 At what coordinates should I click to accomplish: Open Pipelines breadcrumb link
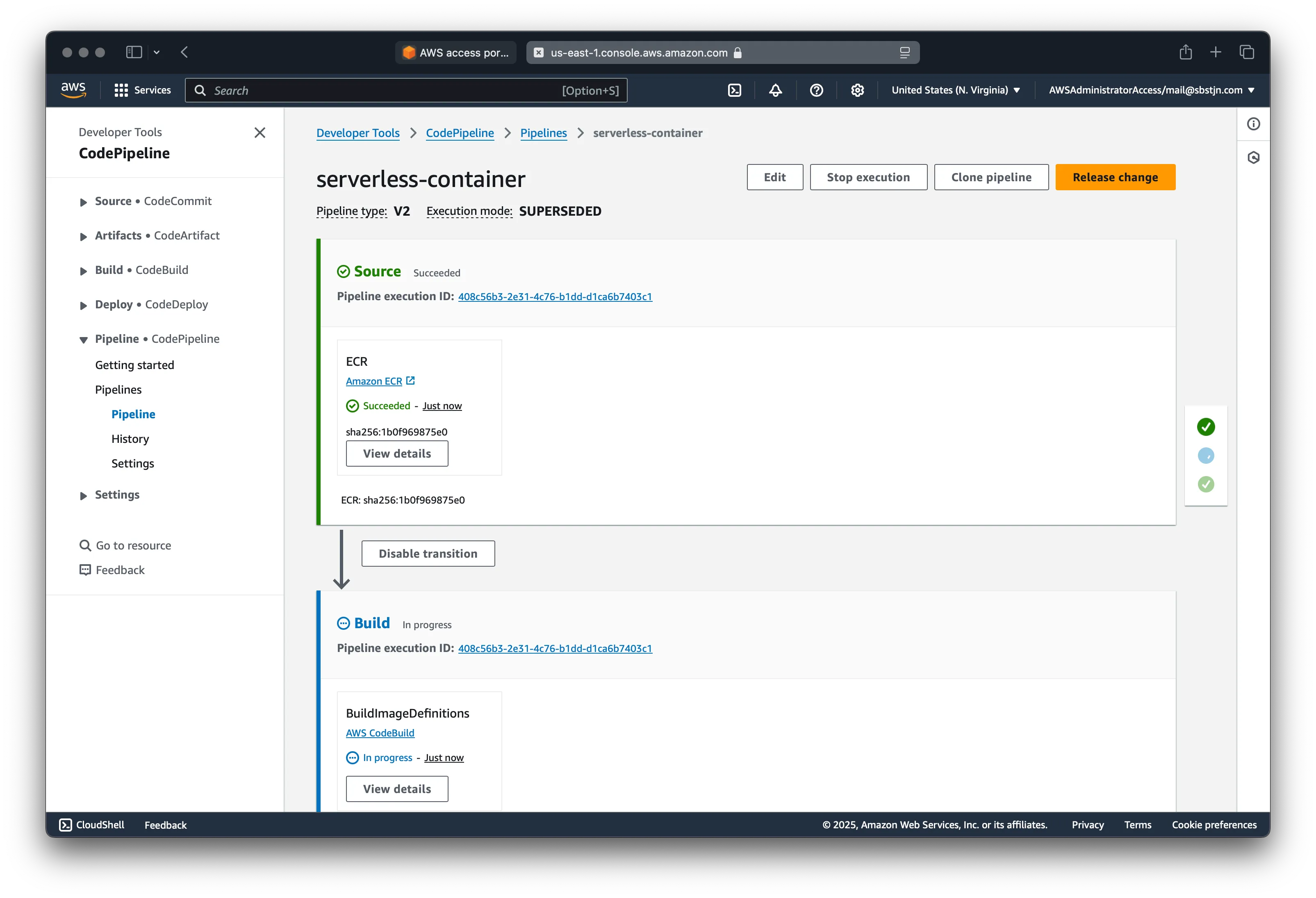pyautogui.click(x=544, y=133)
